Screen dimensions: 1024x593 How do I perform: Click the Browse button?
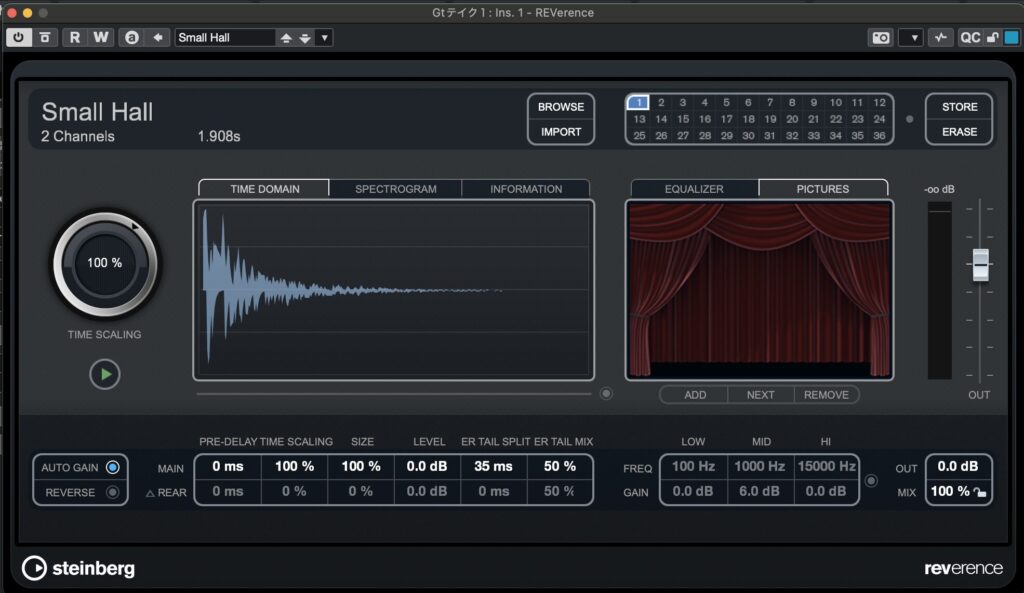[561, 107]
